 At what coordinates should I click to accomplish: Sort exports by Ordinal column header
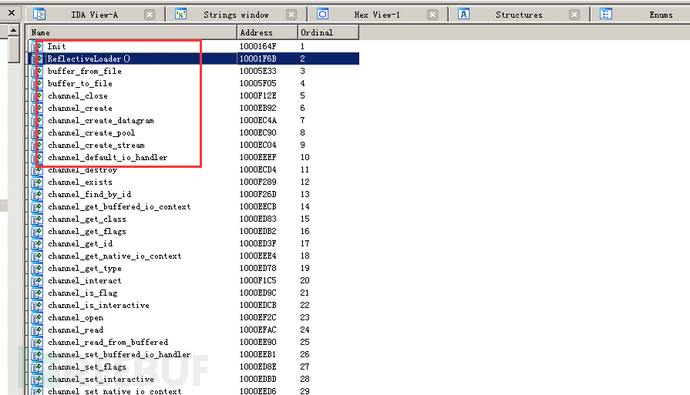point(328,32)
